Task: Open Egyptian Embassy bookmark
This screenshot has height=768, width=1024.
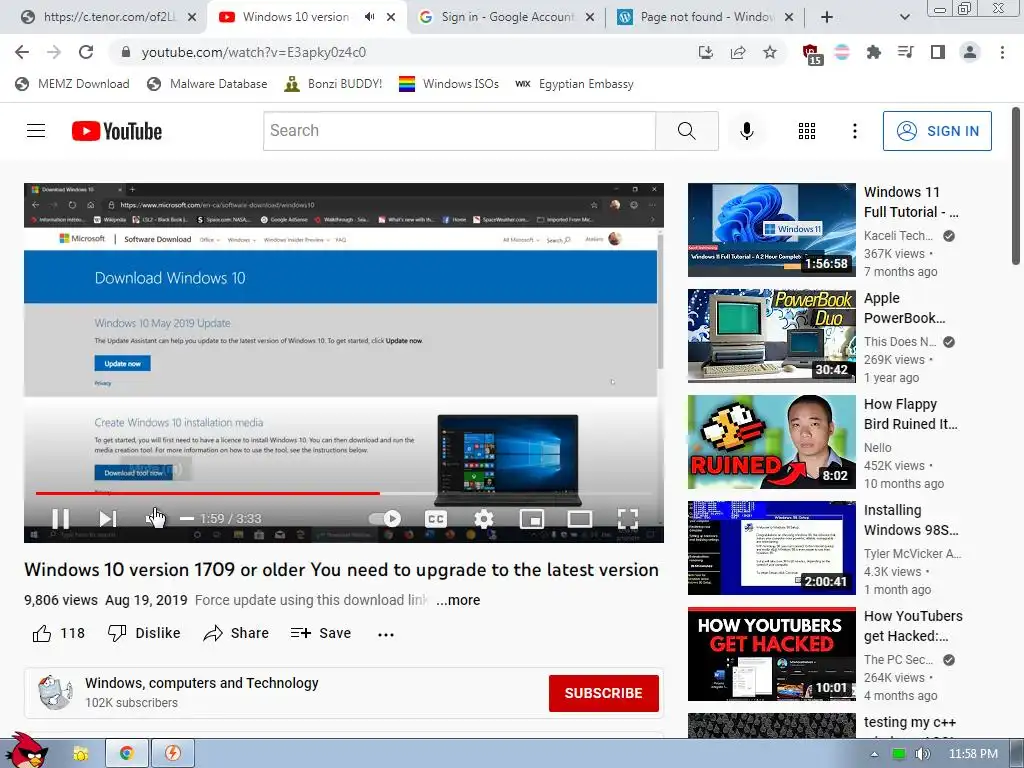Action: (x=574, y=84)
